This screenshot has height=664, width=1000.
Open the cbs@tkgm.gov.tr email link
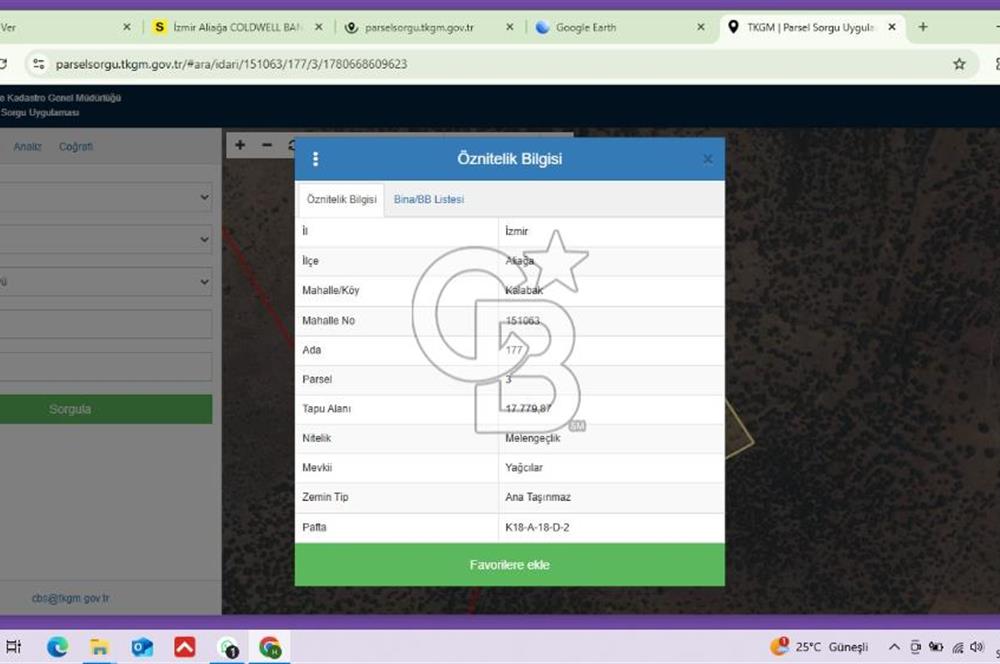[x=71, y=598]
